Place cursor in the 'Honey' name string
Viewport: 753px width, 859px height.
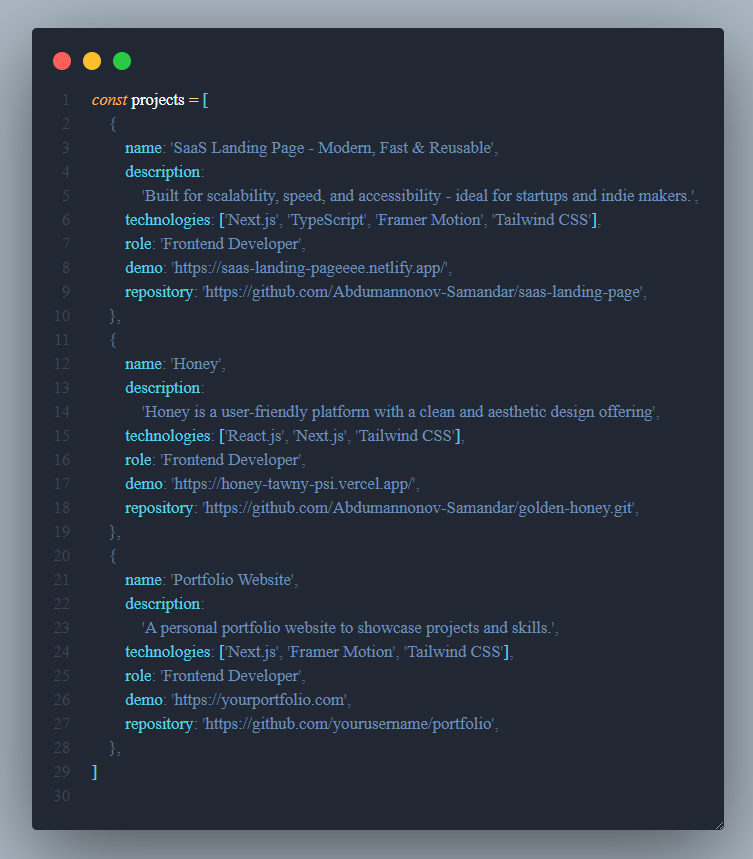click(x=195, y=364)
